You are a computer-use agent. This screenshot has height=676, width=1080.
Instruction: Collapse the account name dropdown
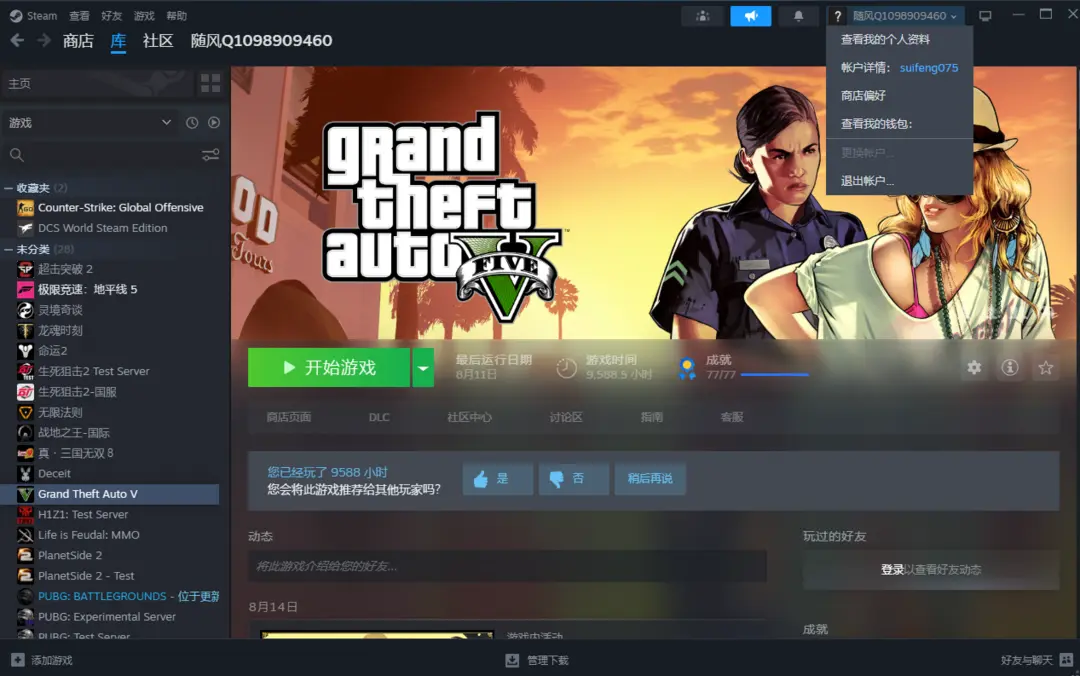904,16
